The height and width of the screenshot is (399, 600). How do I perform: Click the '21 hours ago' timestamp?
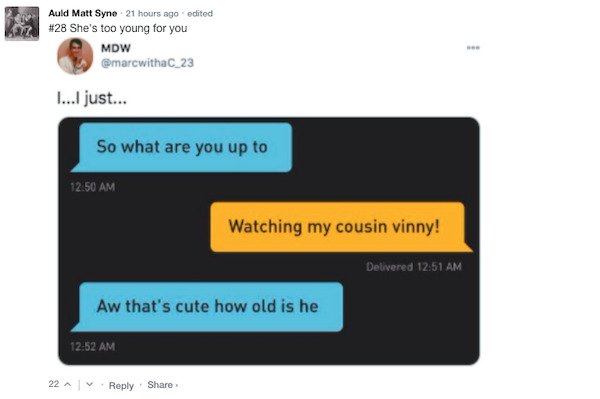coord(152,14)
